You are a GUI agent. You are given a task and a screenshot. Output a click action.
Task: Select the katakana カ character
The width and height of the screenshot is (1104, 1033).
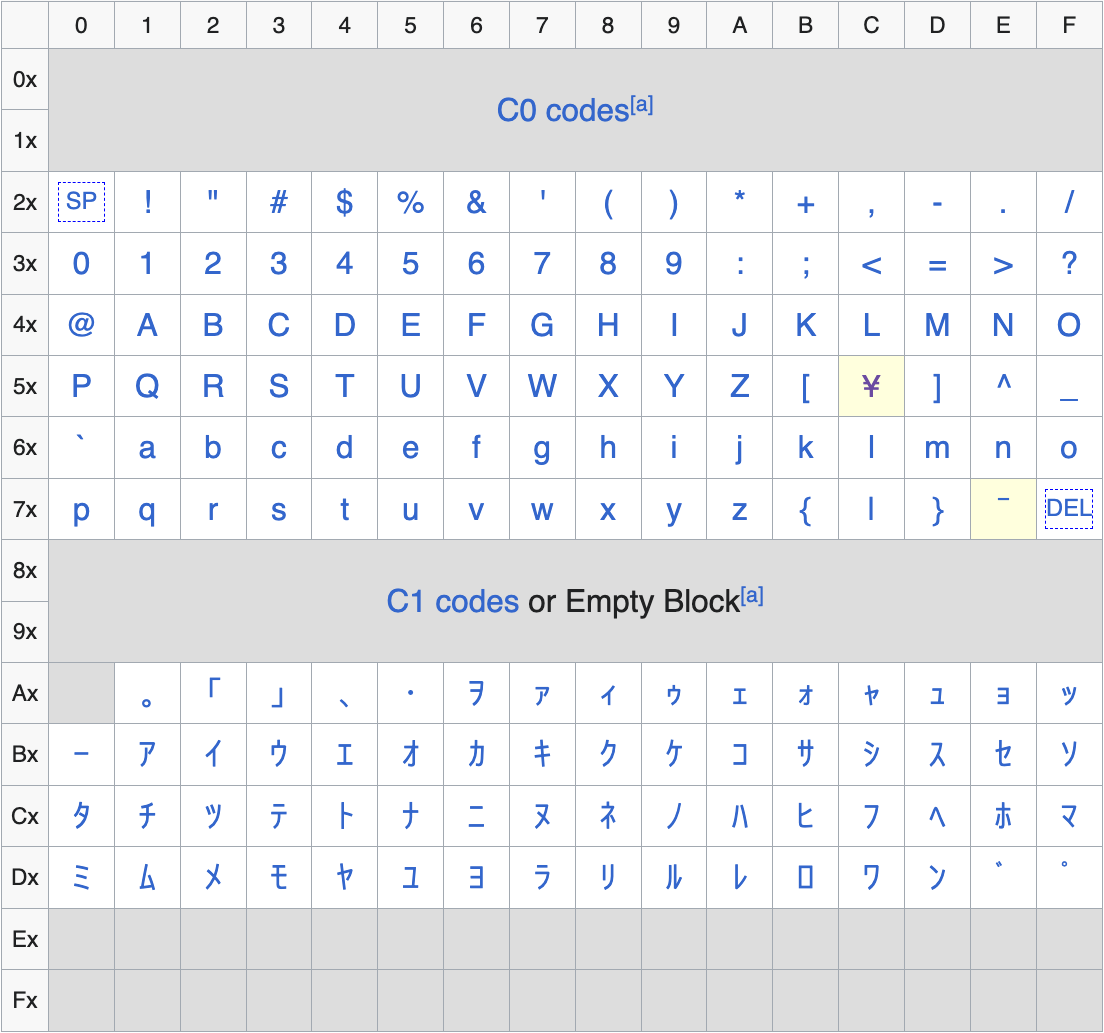pos(476,755)
